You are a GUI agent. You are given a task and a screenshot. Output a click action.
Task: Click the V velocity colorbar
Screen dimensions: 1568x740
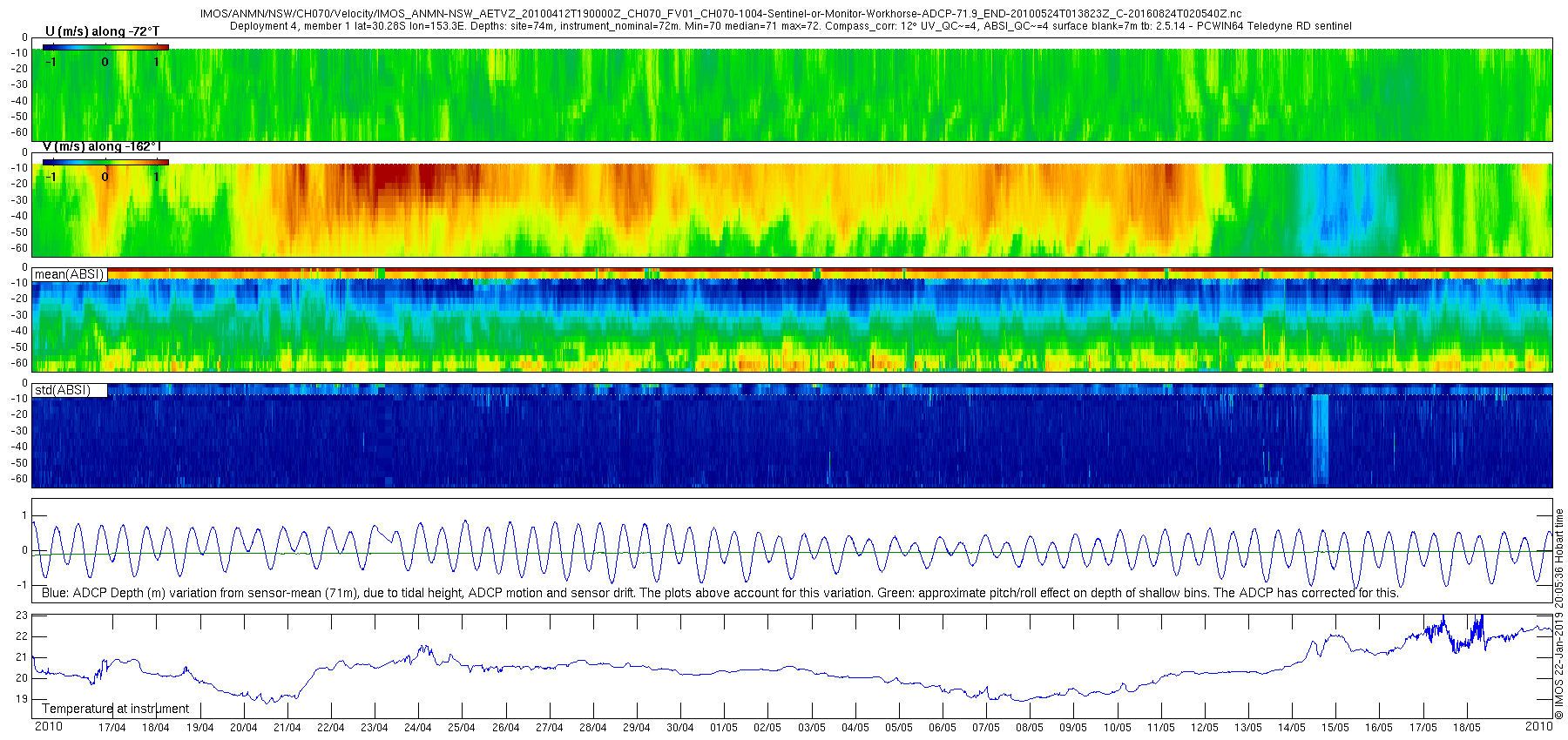coord(105,162)
